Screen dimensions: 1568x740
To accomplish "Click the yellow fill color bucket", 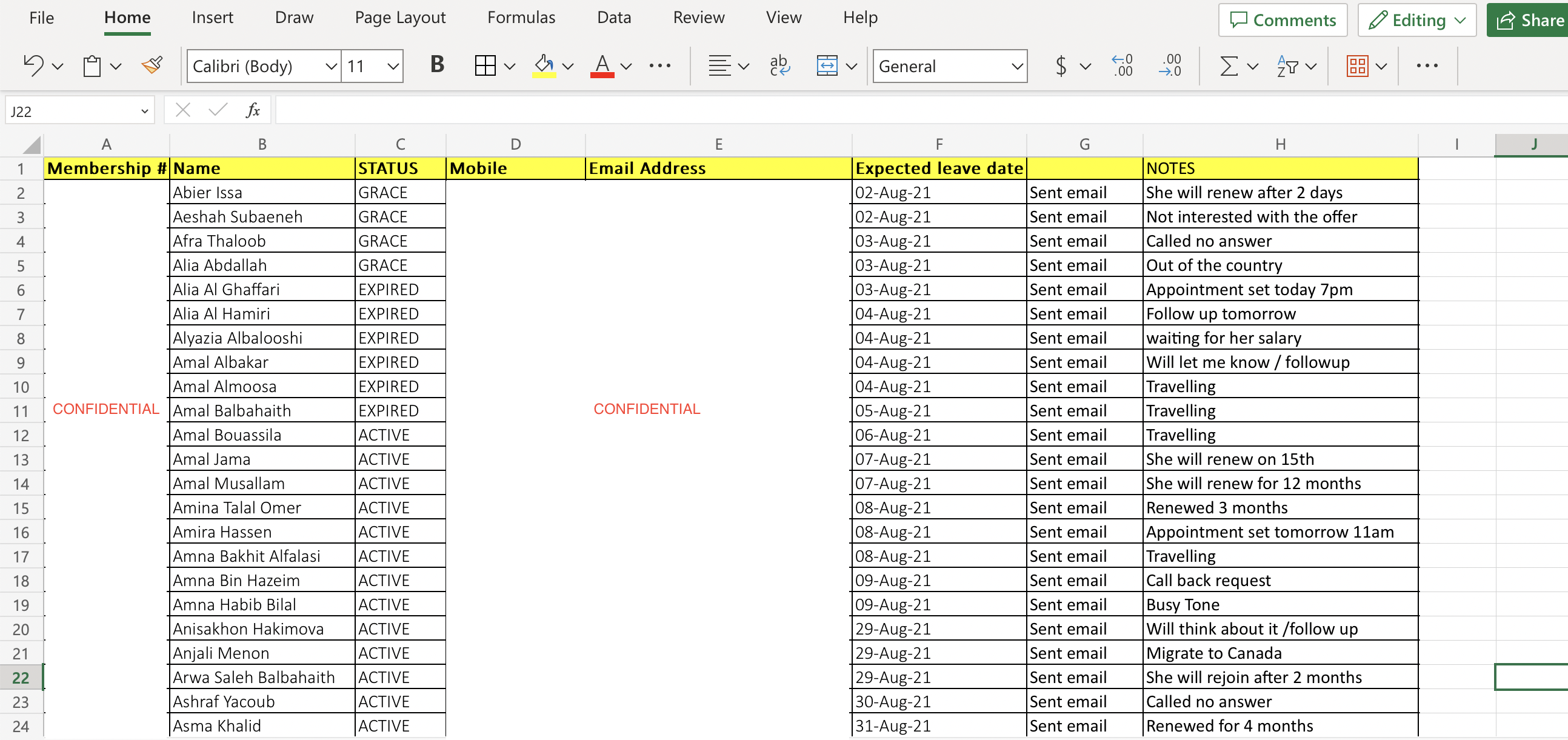I will point(543,65).
